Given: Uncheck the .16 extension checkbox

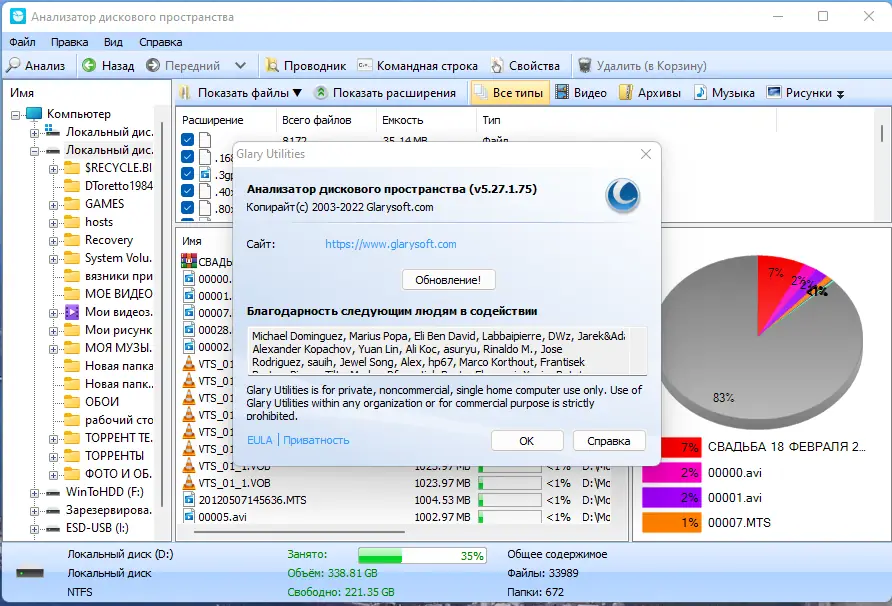Looking at the screenshot, I should (x=187, y=156).
